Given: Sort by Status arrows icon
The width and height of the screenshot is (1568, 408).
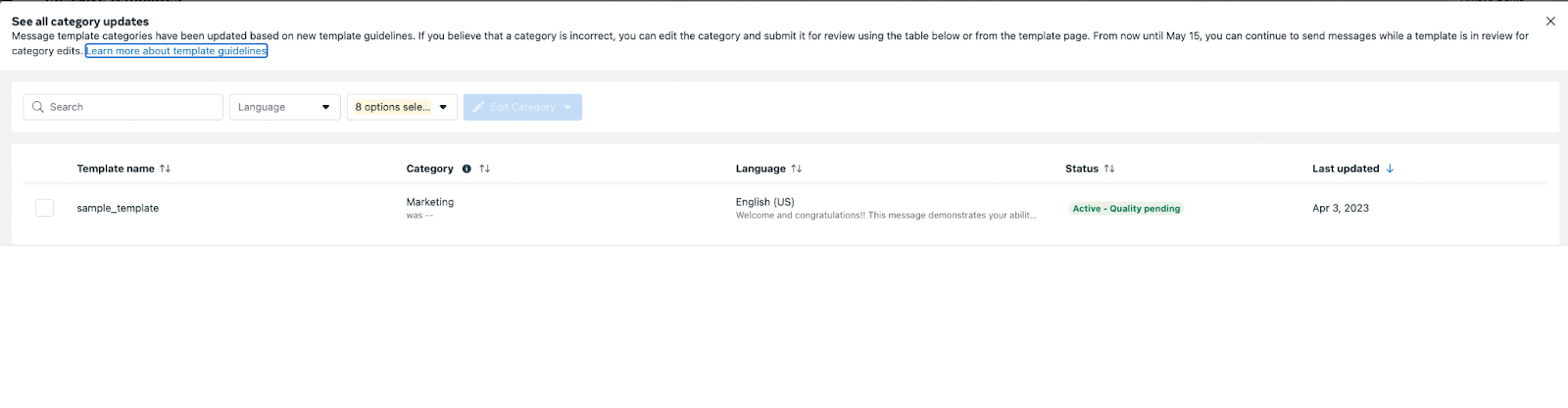Looking at the screenshot, I should pos(1109,169).
